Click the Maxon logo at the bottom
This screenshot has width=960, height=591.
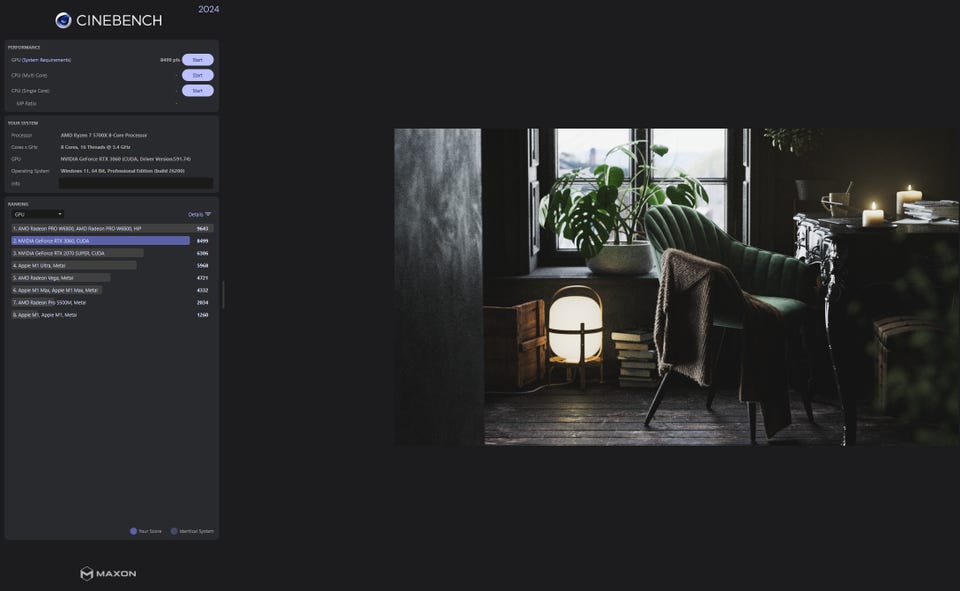coord(108,573)
